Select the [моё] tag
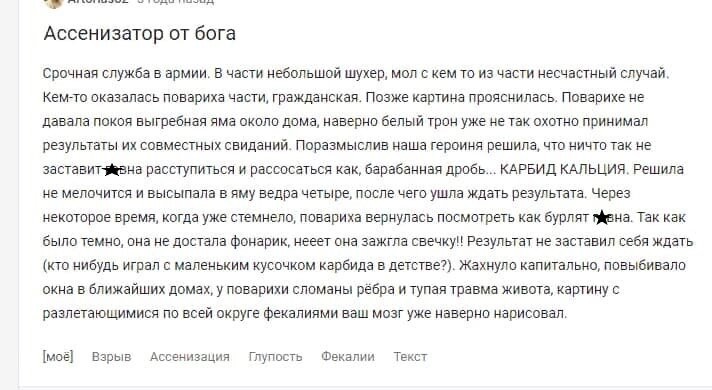712x390 pixels. (x=58, y=357)
